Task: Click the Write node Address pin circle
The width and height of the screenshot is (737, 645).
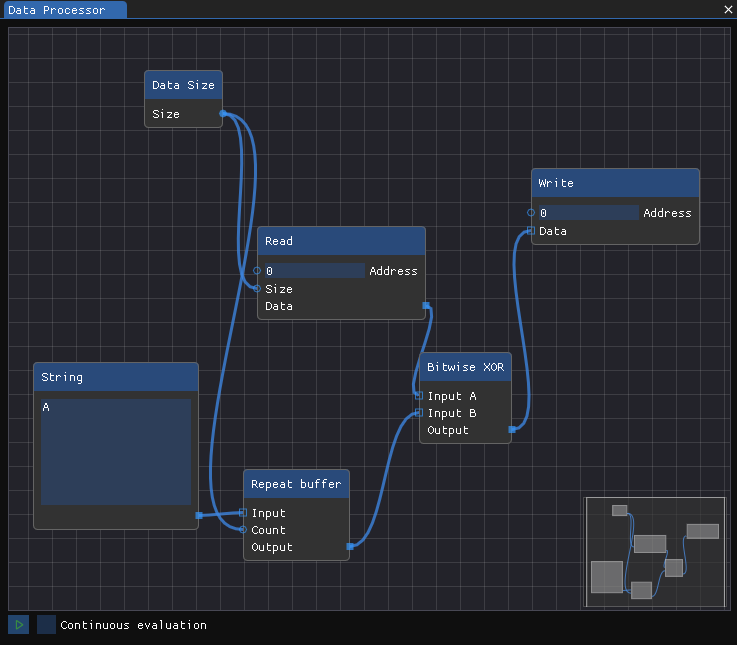Action: [x=531, y=212]
